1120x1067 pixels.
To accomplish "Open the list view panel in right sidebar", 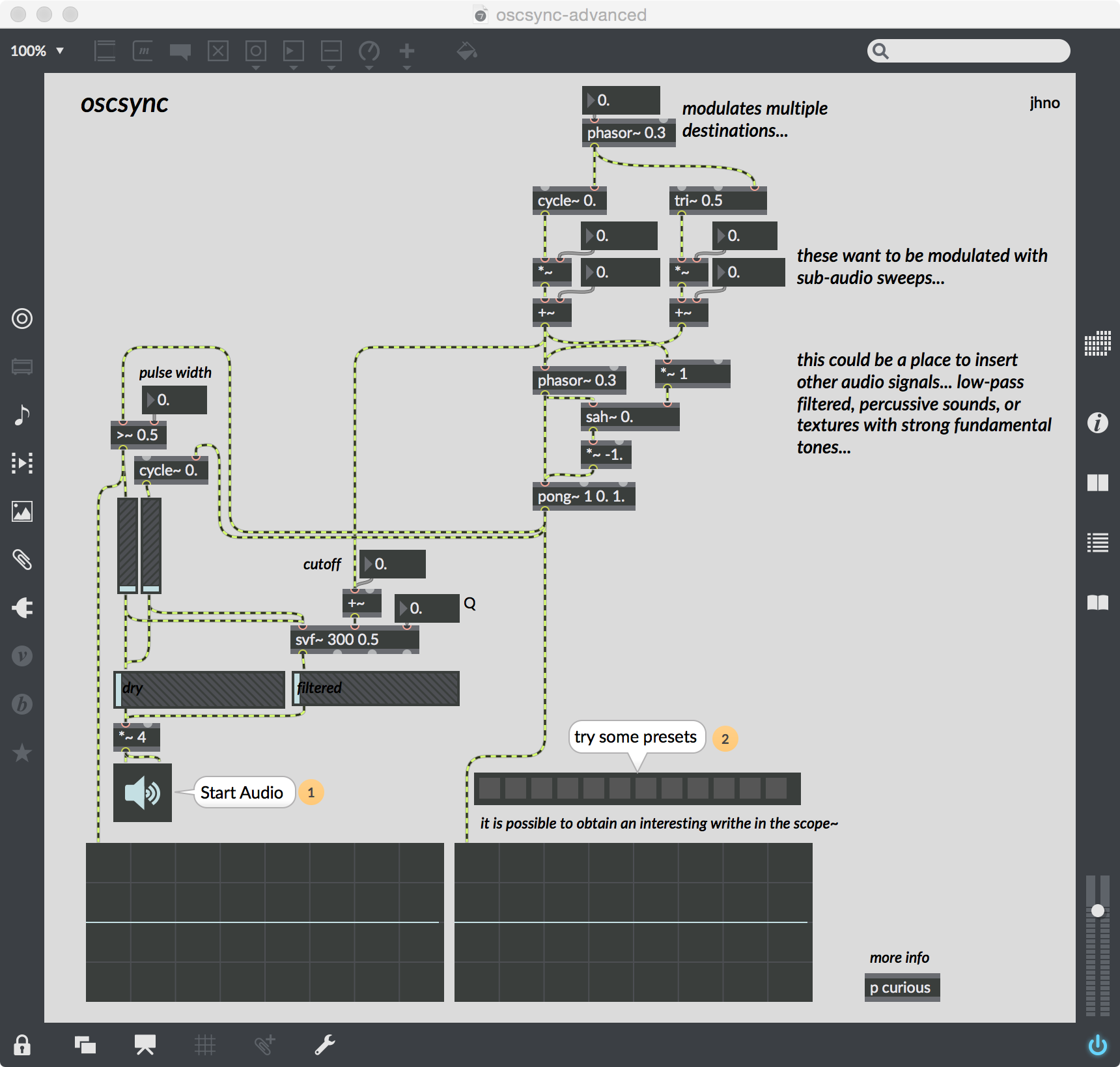I will 1097,543.
